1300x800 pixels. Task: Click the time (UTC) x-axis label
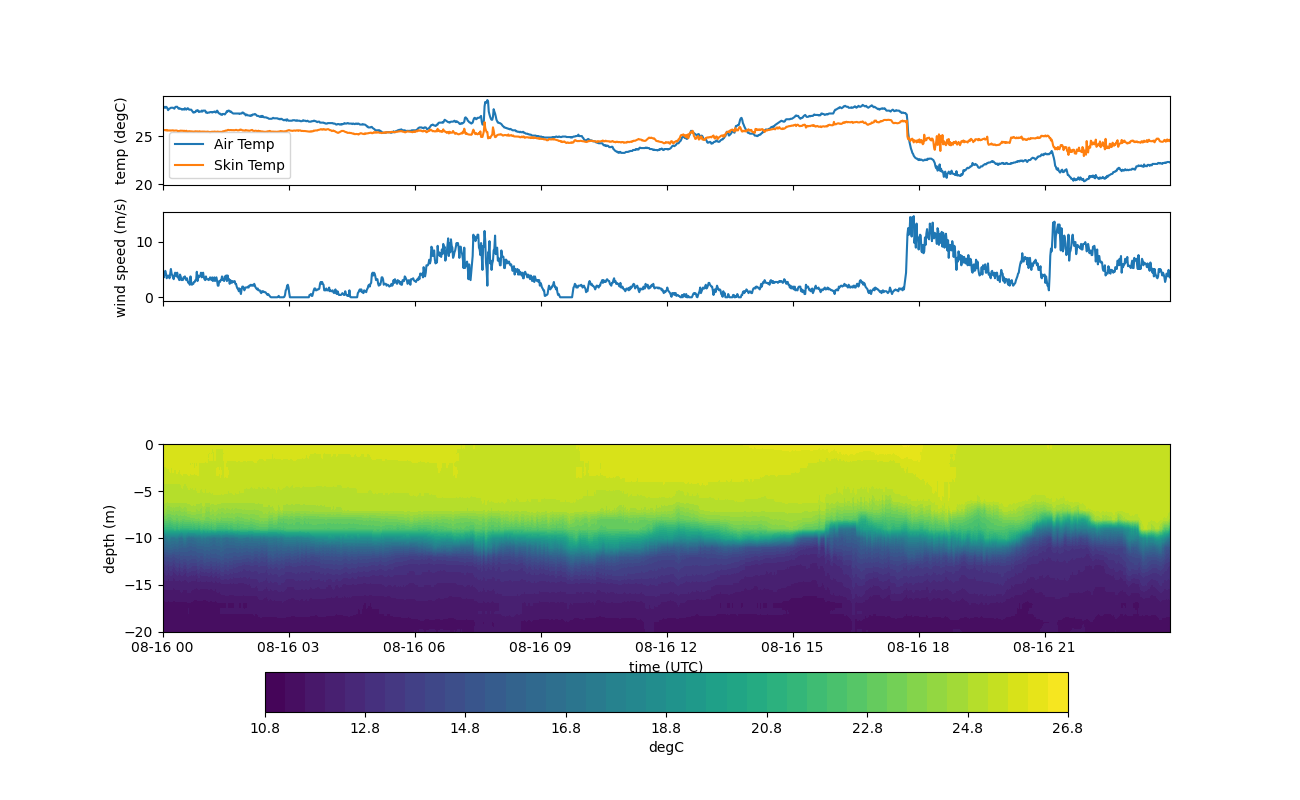pos(665,667)
